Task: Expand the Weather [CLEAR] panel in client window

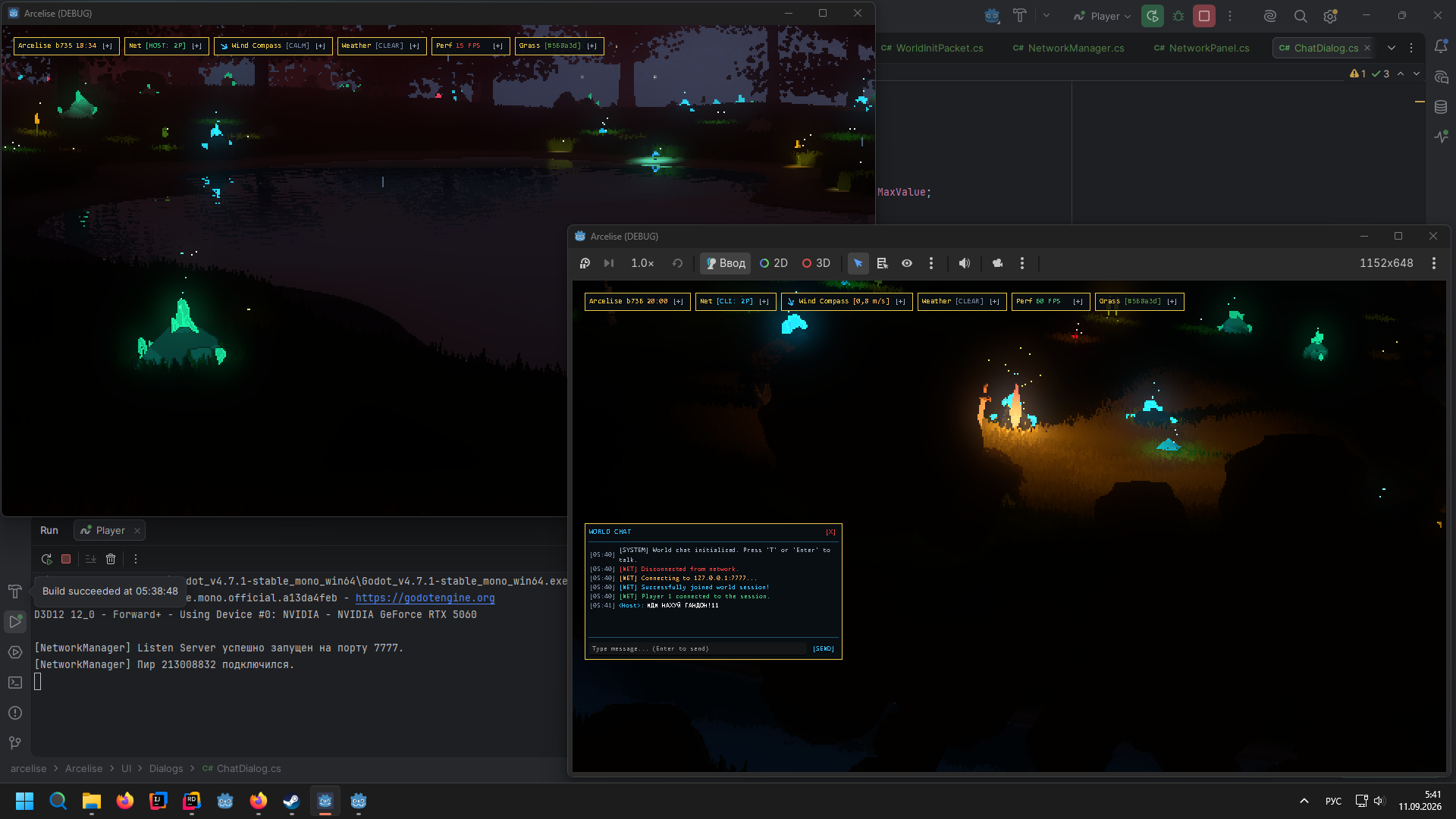Action: 994,302
